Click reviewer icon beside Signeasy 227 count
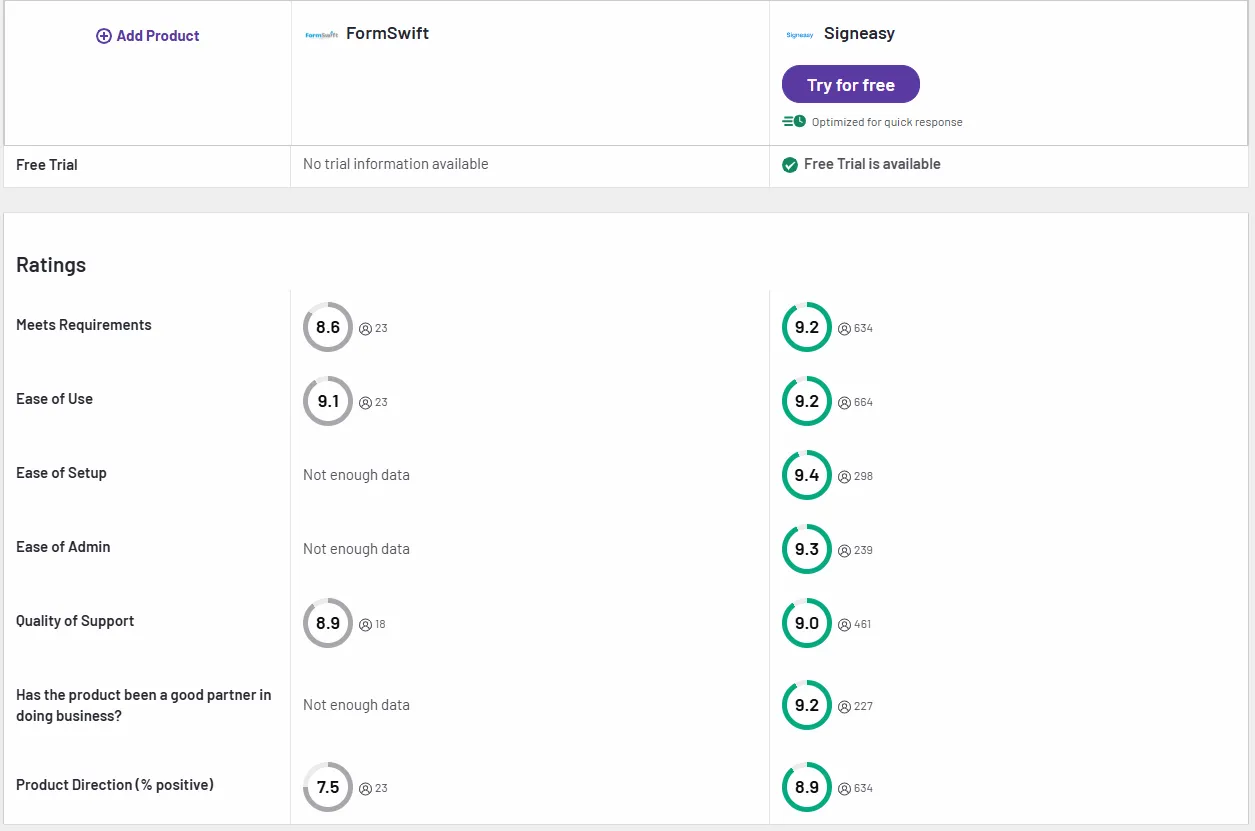Screen dimensions: 1255x831 coord(844,706)
